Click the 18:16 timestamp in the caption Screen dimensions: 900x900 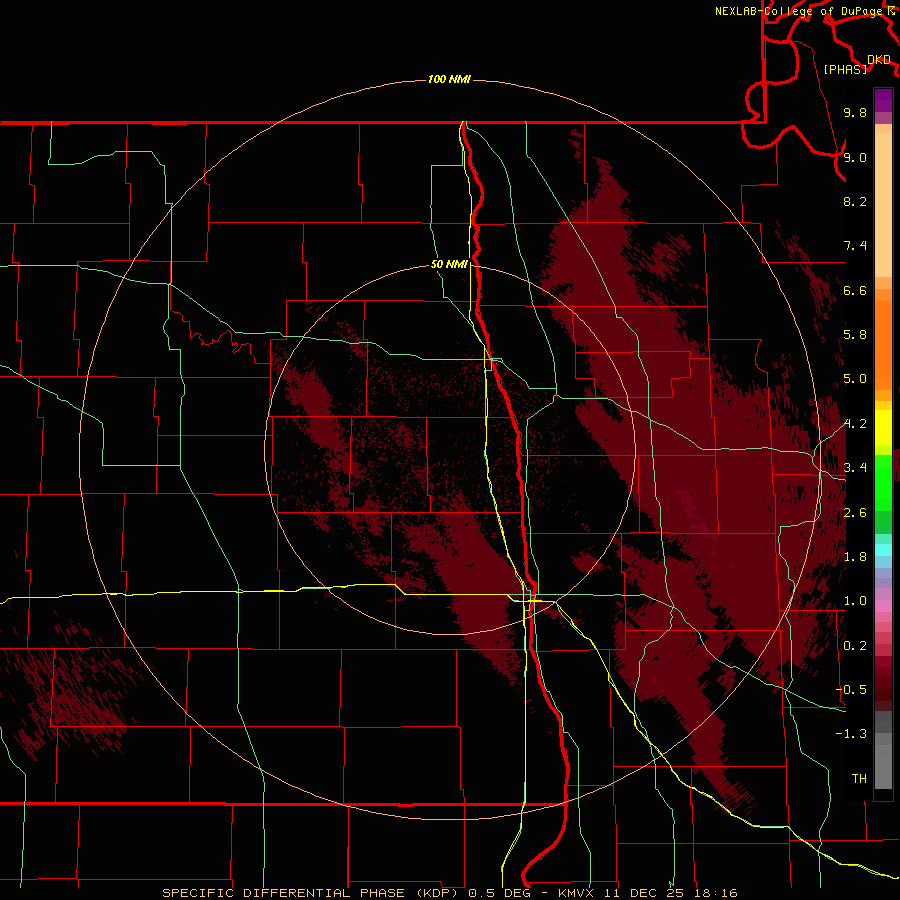717,893
